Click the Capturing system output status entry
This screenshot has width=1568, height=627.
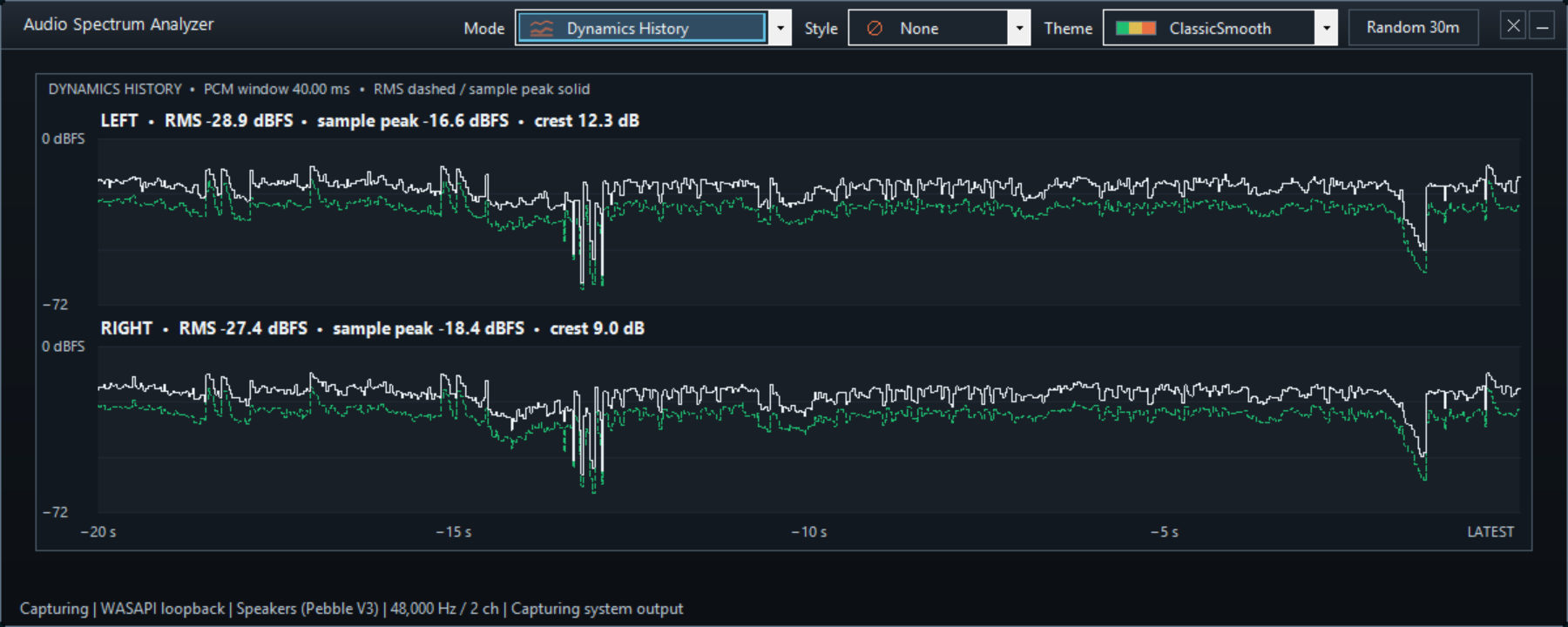597,609
